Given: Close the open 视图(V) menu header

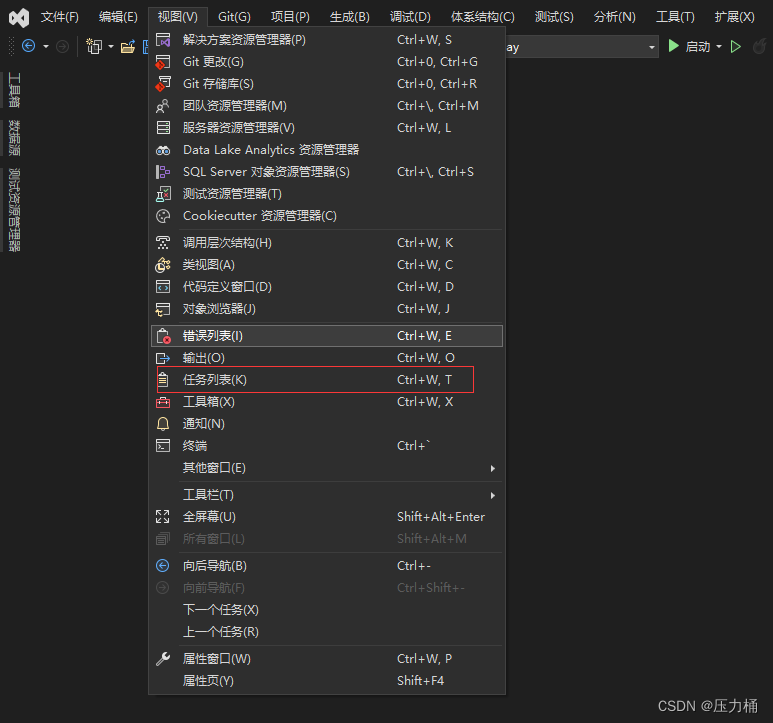Looking at the screenshot, I should pyautogui.click(x=177, y=17).
